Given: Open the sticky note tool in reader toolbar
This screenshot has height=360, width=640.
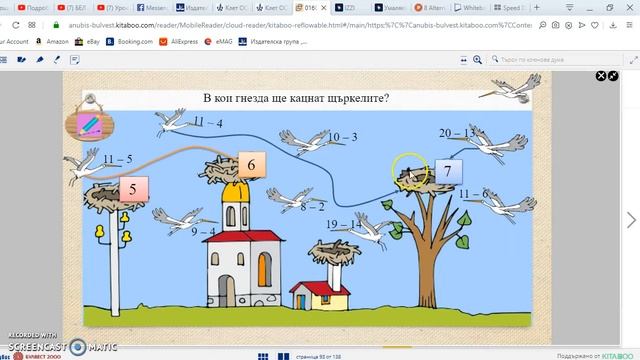Looking at the screenshot, I should tap(75, 60).
